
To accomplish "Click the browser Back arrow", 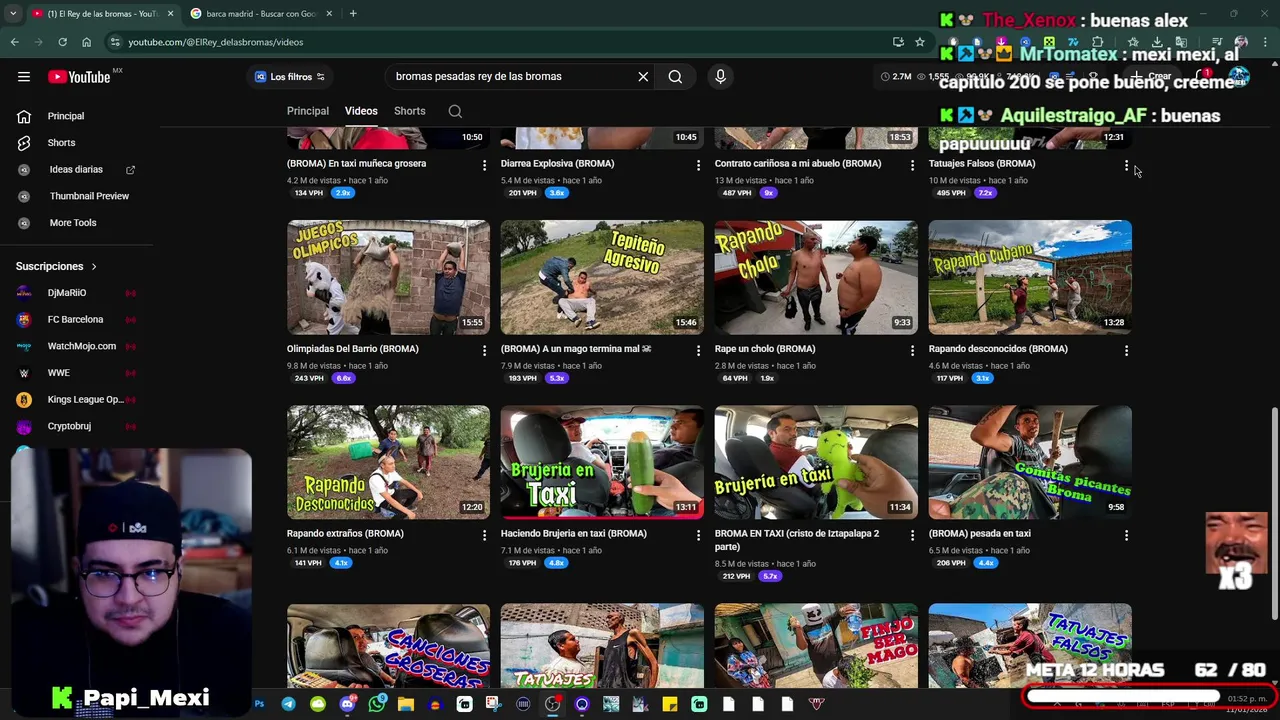I will point(14,42).
